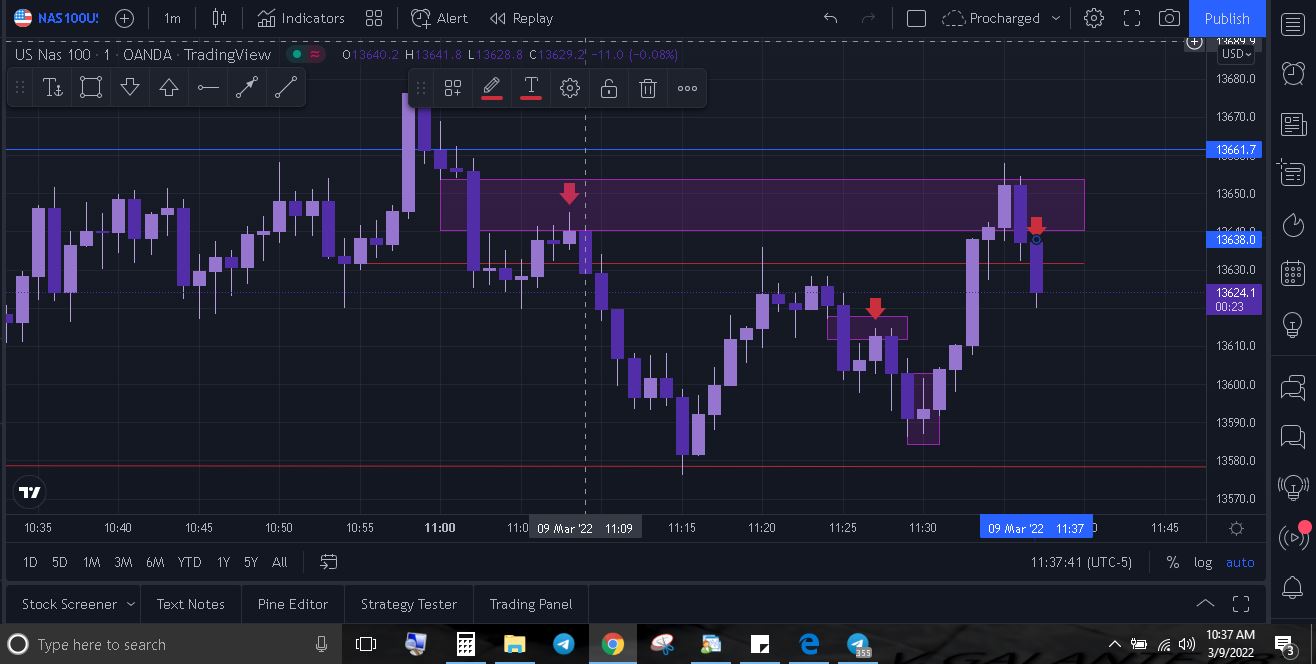Click the Publish button
The height and width of the screenshot is (664, 1316).
(x=1227, y=18)
